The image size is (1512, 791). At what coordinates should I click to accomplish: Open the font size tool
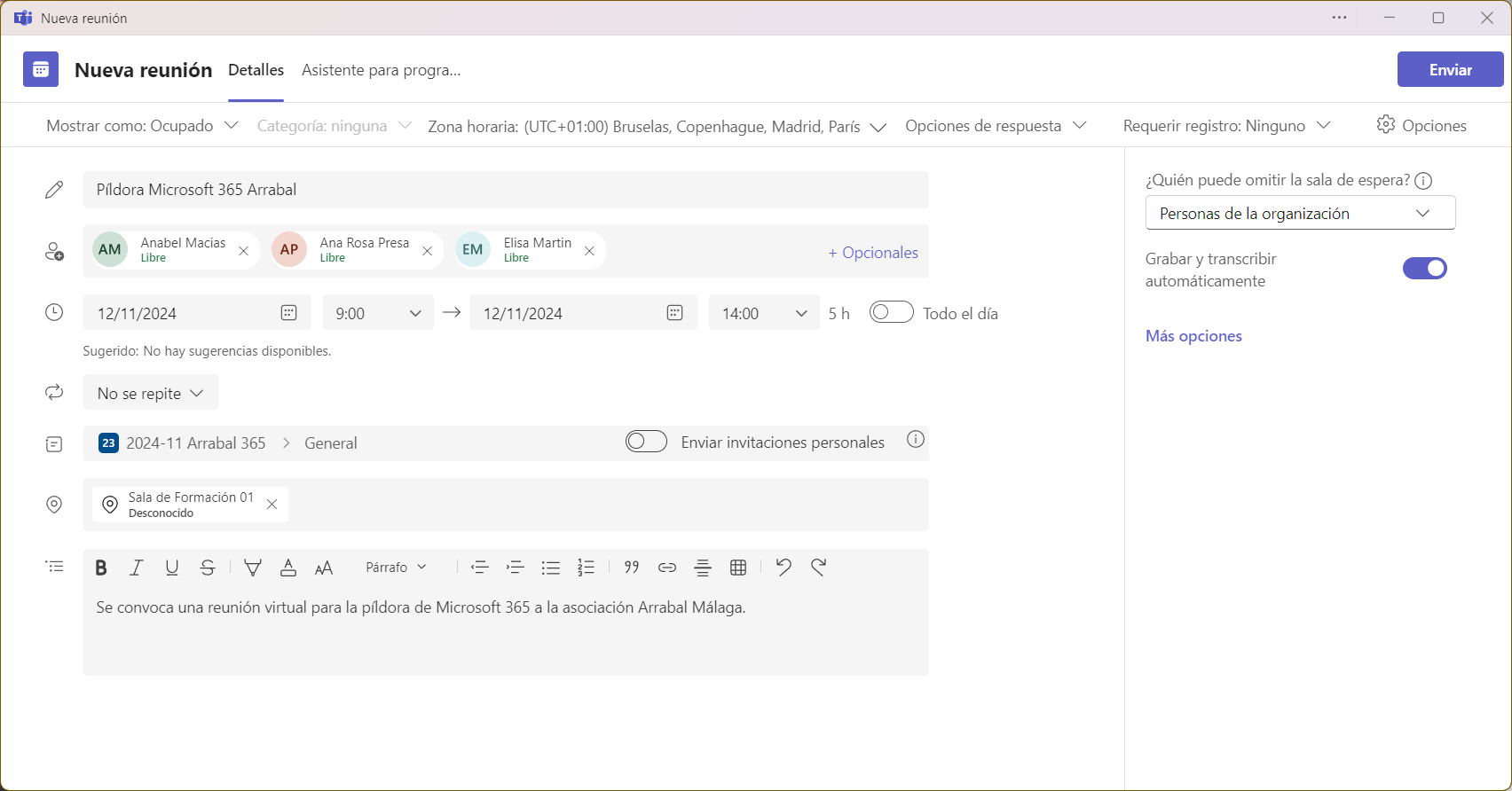point(324,568)
